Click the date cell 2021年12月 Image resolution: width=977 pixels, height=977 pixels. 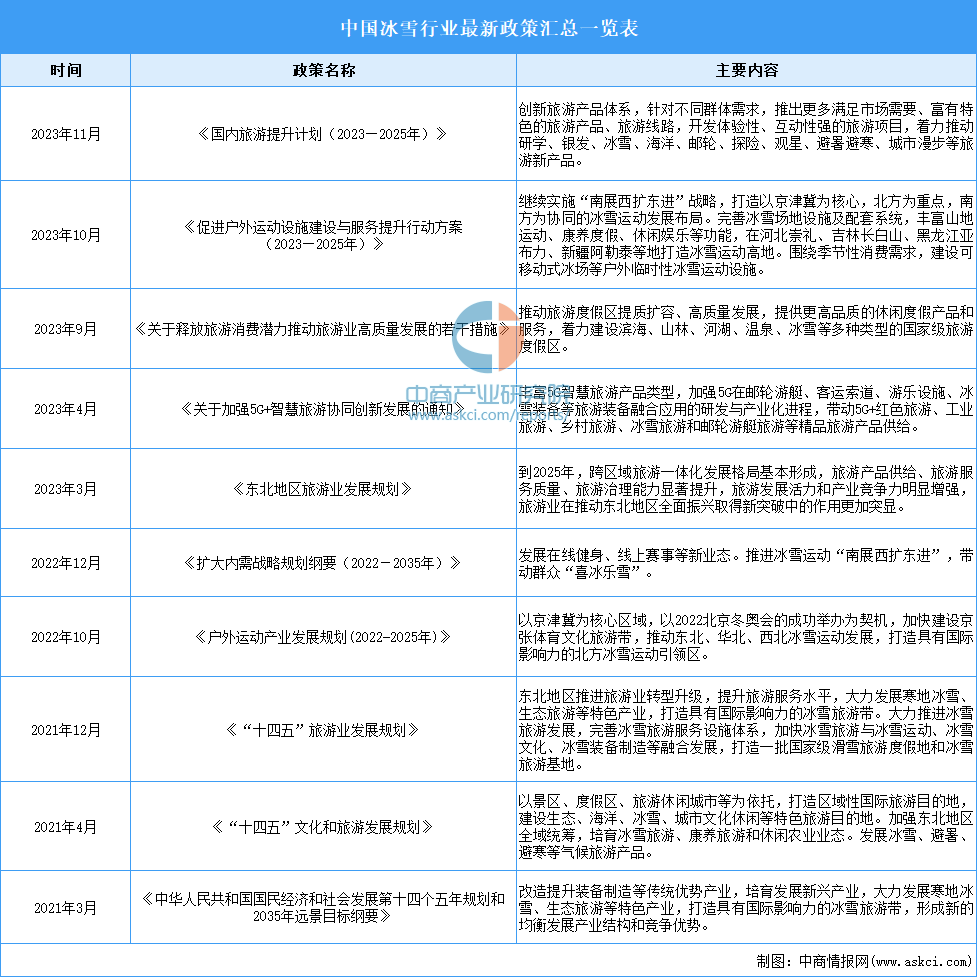pos(65,730)
